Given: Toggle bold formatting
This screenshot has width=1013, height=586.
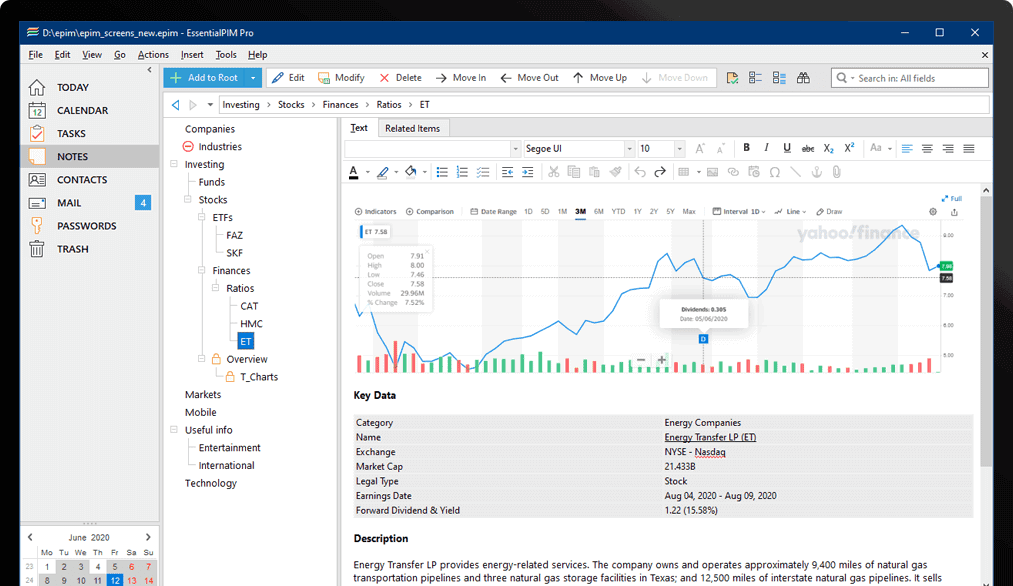Looking at the screenshot, I should pyautogui.click(x=746, y=148).
